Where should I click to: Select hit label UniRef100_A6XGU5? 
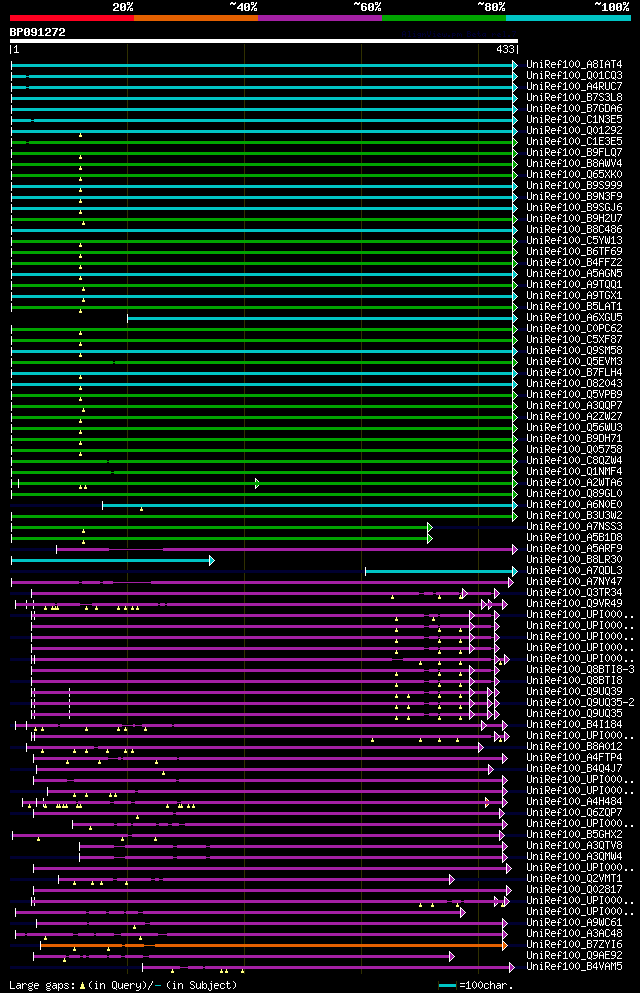[x=574, y=317]
